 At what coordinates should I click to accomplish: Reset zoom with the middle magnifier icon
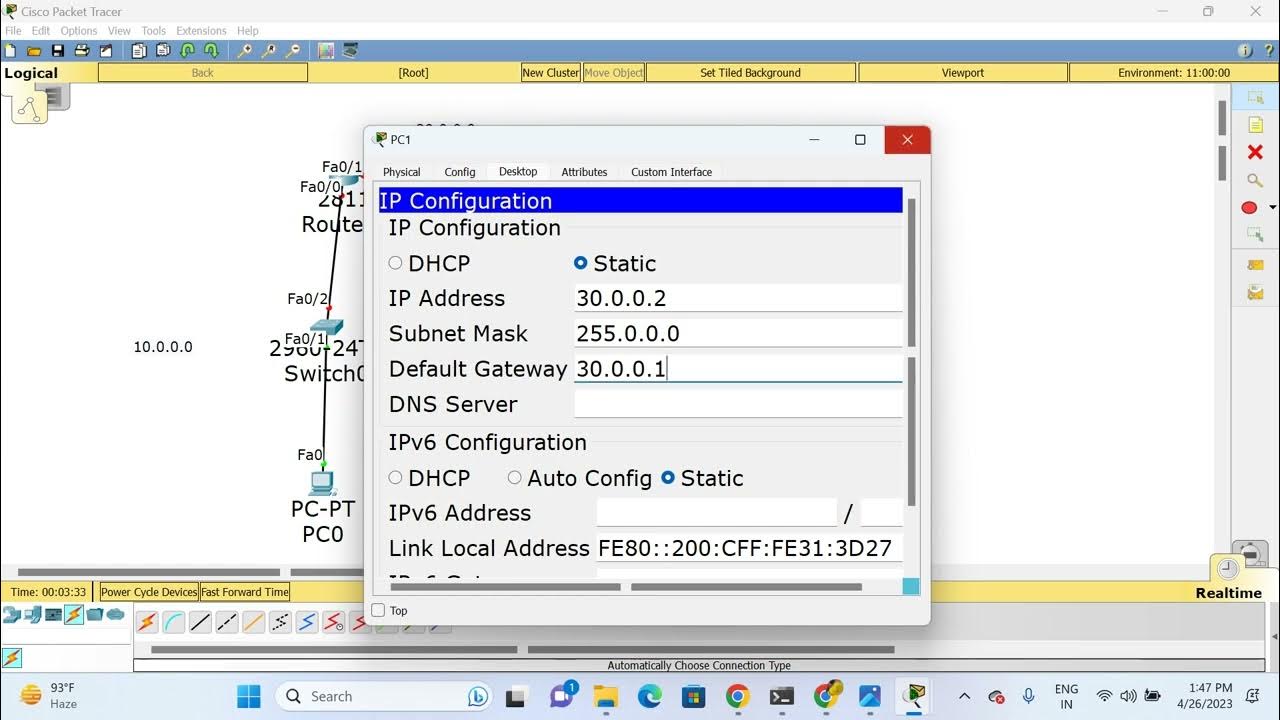[x=268, y=50]
